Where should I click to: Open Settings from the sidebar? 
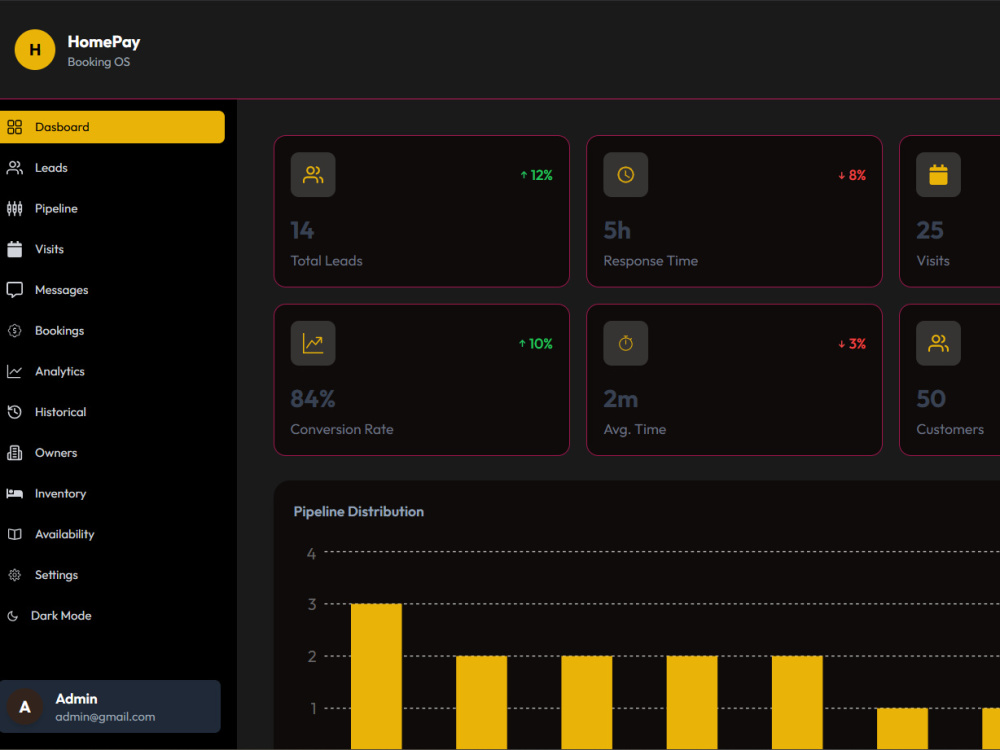pyautogui.click(x=112, y=575)
